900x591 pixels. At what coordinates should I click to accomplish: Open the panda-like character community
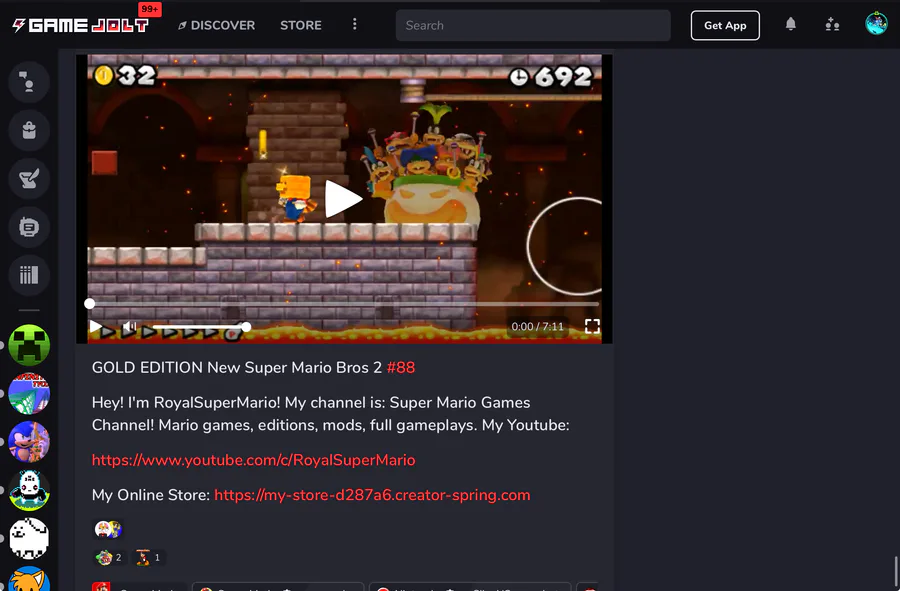coord(29,490)
